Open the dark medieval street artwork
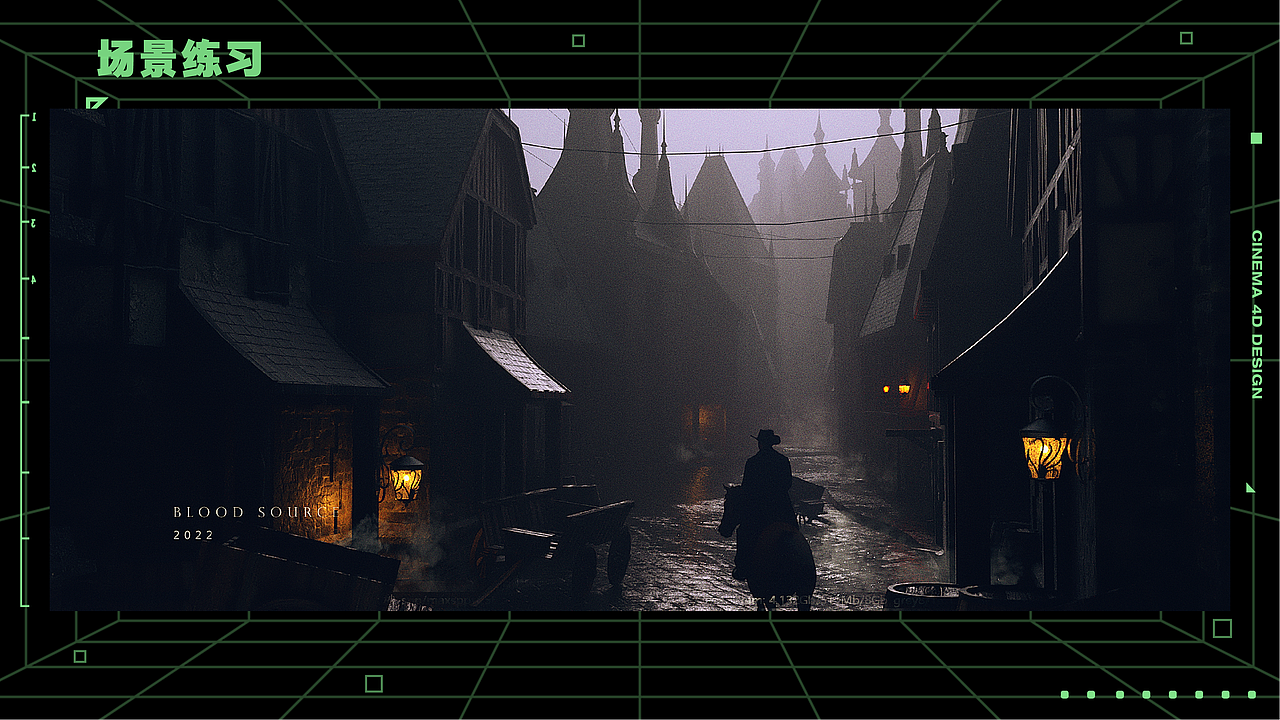This screenshot has width=1280, height=720. click(640, 359)
